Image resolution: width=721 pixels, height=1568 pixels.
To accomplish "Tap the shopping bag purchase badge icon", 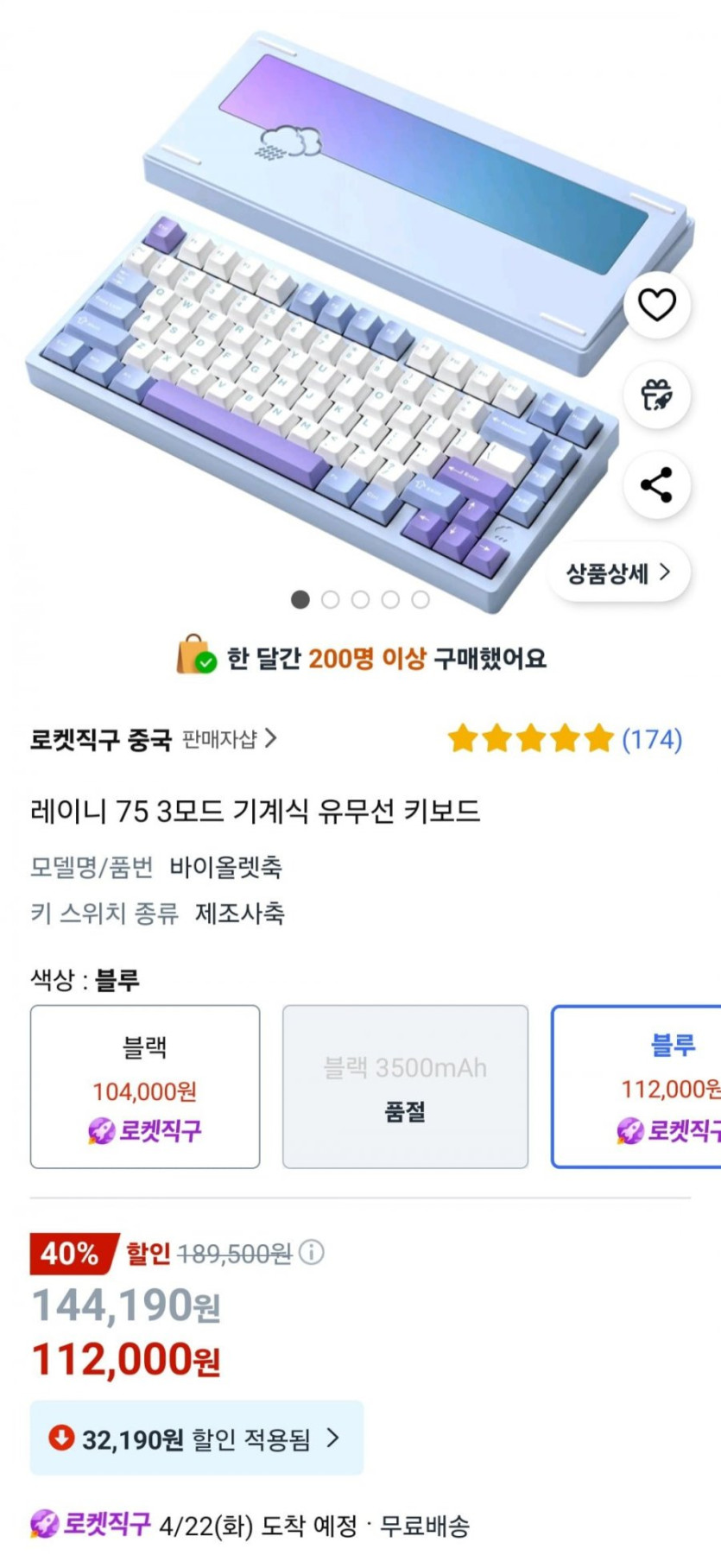I will pyautogui.click(x=195, y=655).
